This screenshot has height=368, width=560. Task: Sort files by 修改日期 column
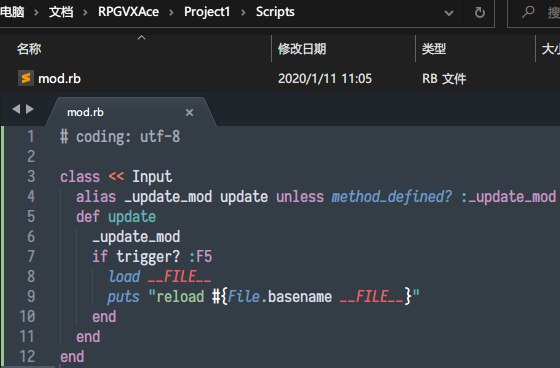tap(302, 49)
